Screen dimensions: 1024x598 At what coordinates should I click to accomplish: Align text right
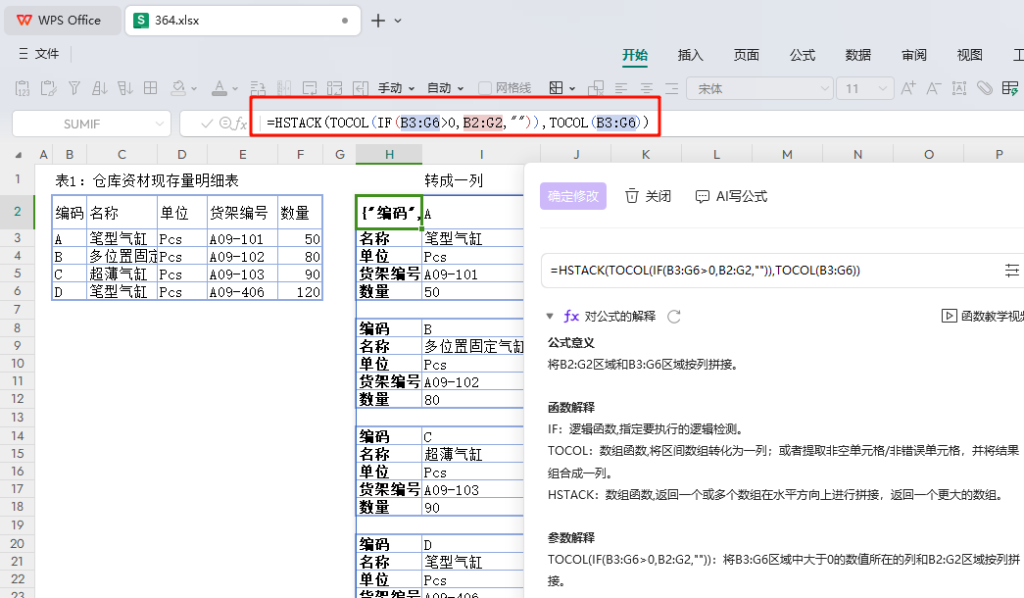pyautogui.click(x=671, y=88)
